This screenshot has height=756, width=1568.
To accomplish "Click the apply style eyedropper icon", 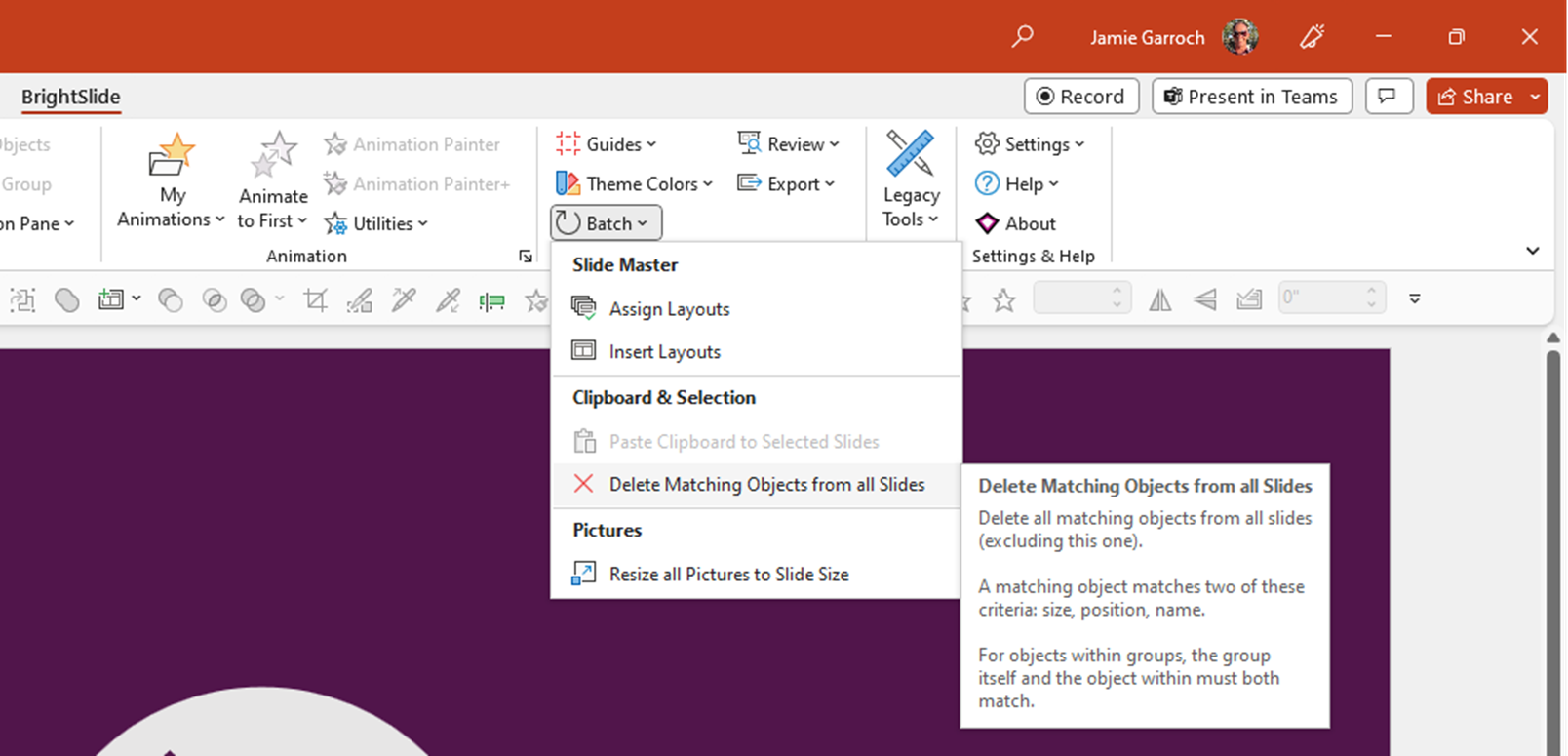I will 448,299.
